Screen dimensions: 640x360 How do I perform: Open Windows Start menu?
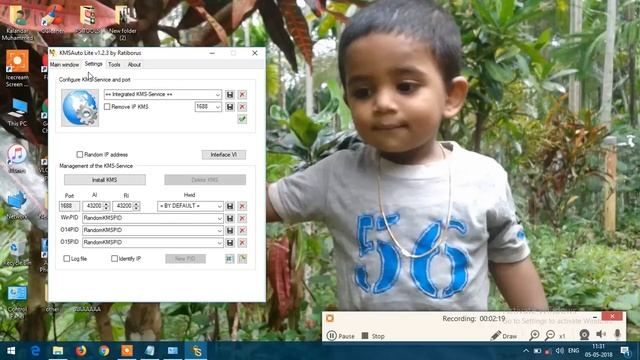[11, 351]
